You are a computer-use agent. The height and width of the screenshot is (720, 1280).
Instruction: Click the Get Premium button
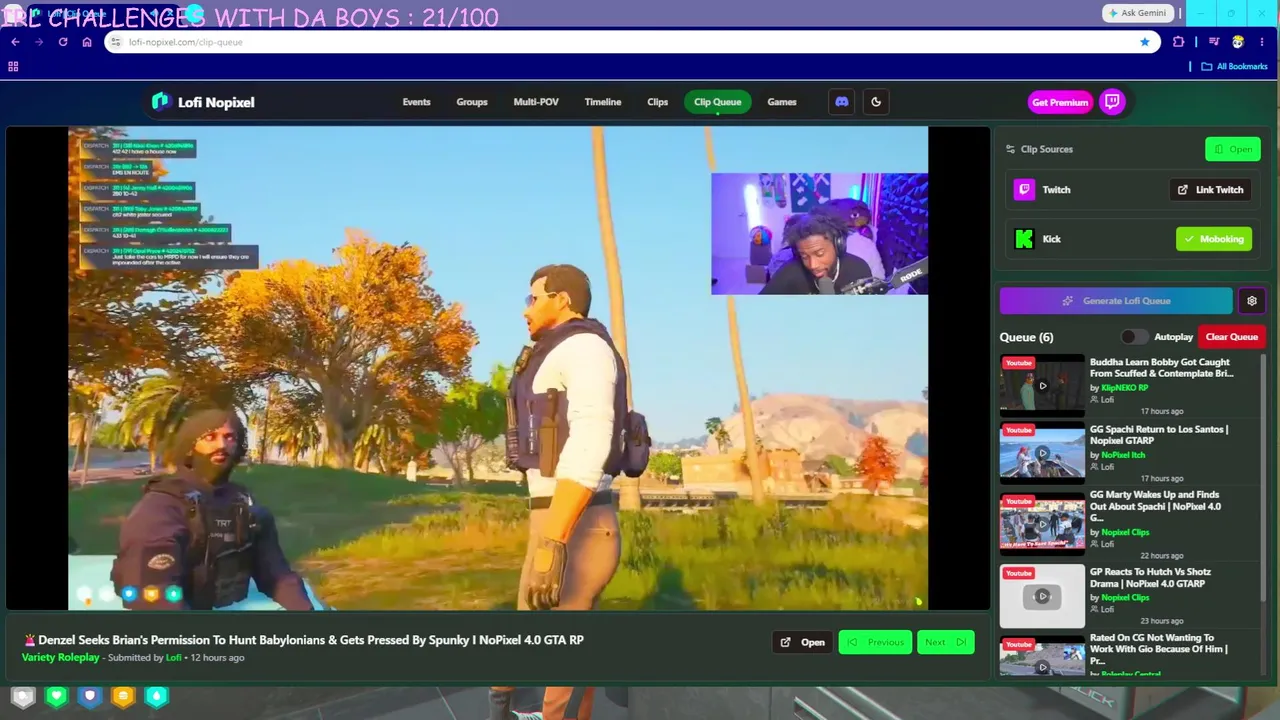(1060, 102)
